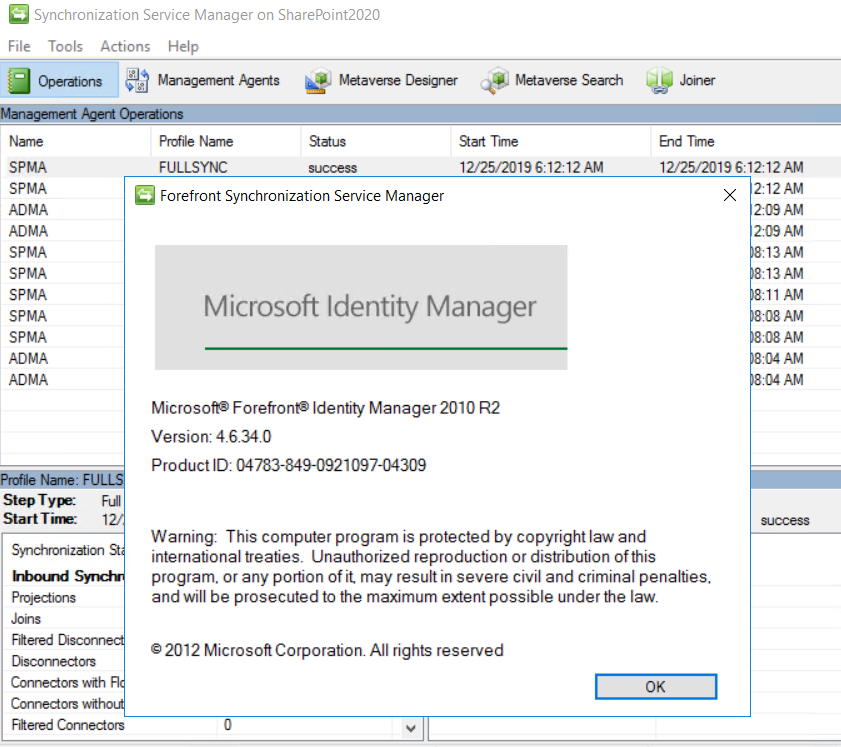This screenshot has height=747, width=841.
Task: Click OK in the About dialog
Action: pos(655,686)
